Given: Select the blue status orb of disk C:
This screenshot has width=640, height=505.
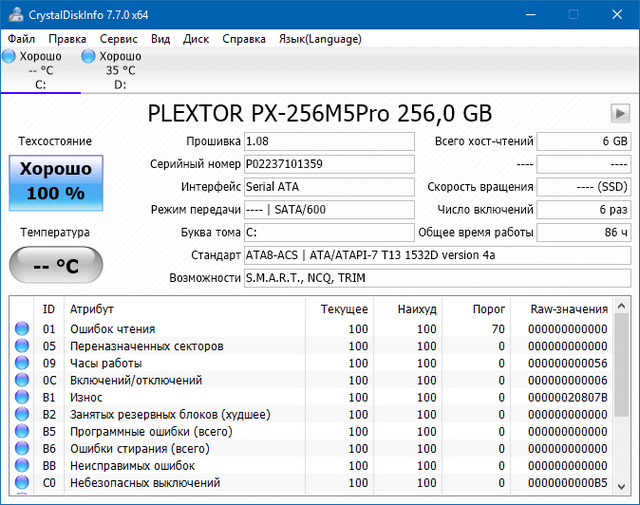Looking at the screenshot, I should (9, 57).
